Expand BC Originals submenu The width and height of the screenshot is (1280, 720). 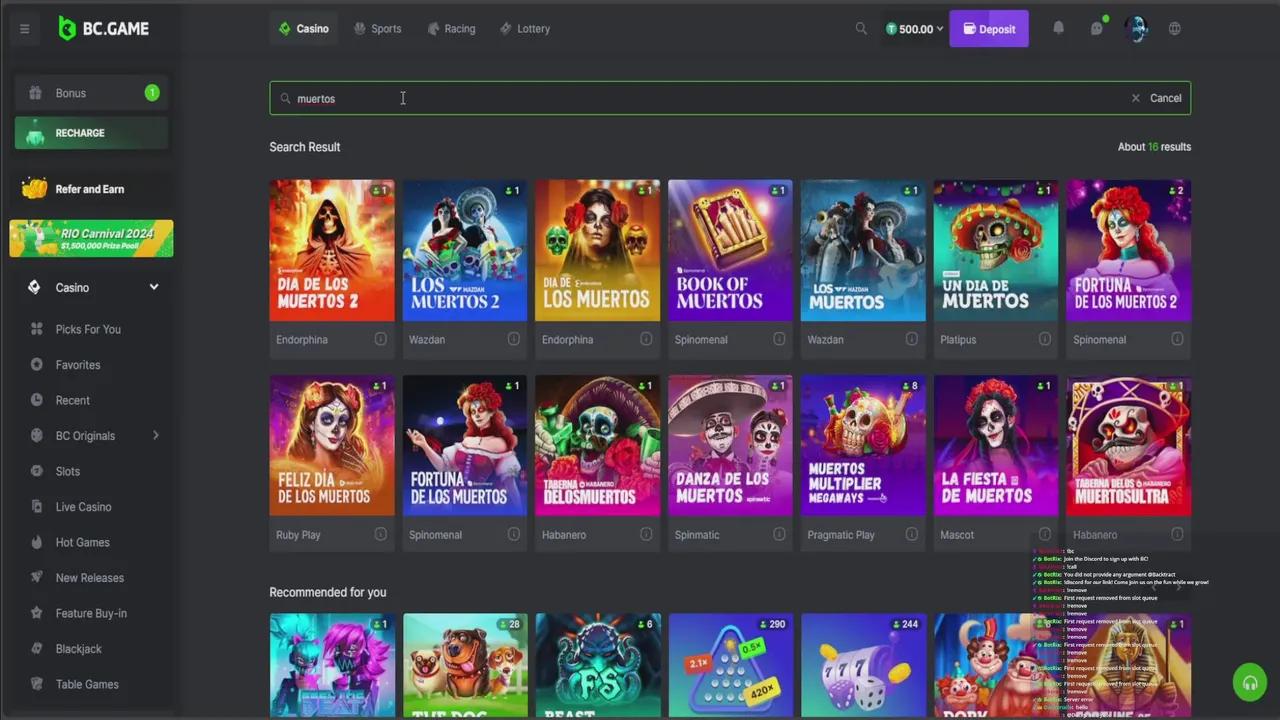click(155, 435)
